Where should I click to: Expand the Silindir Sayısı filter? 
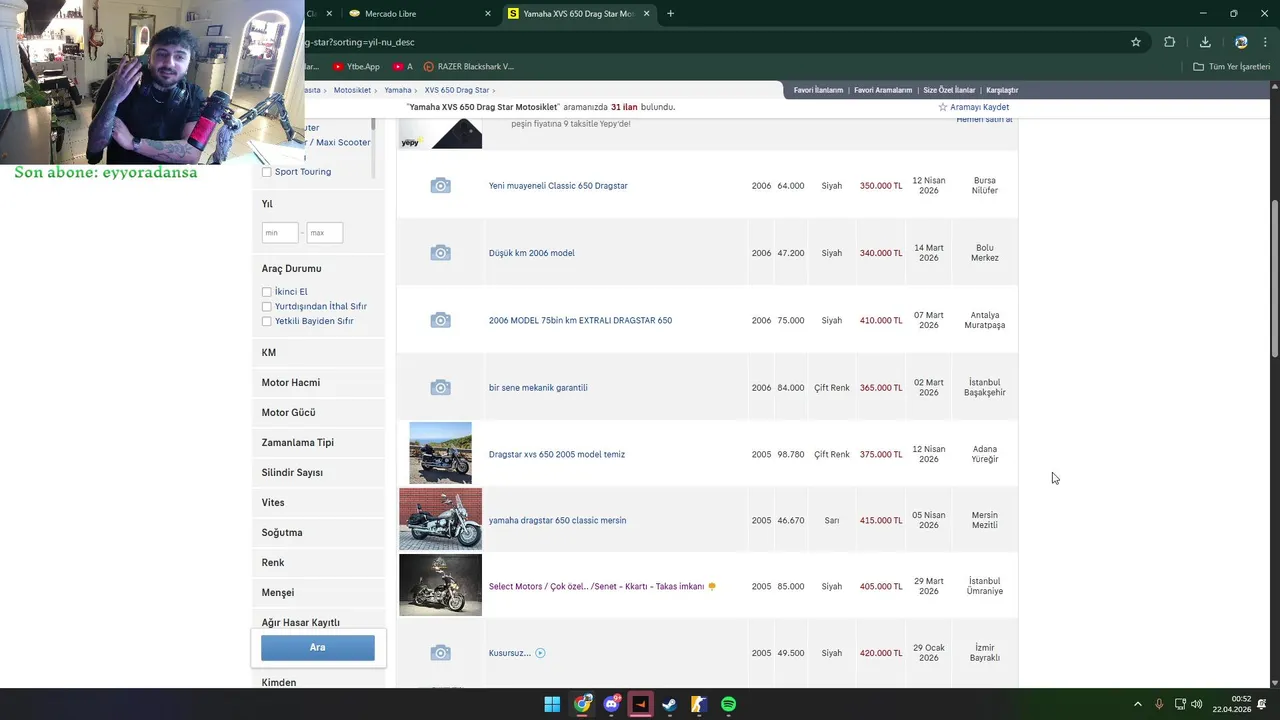(318, 473)
